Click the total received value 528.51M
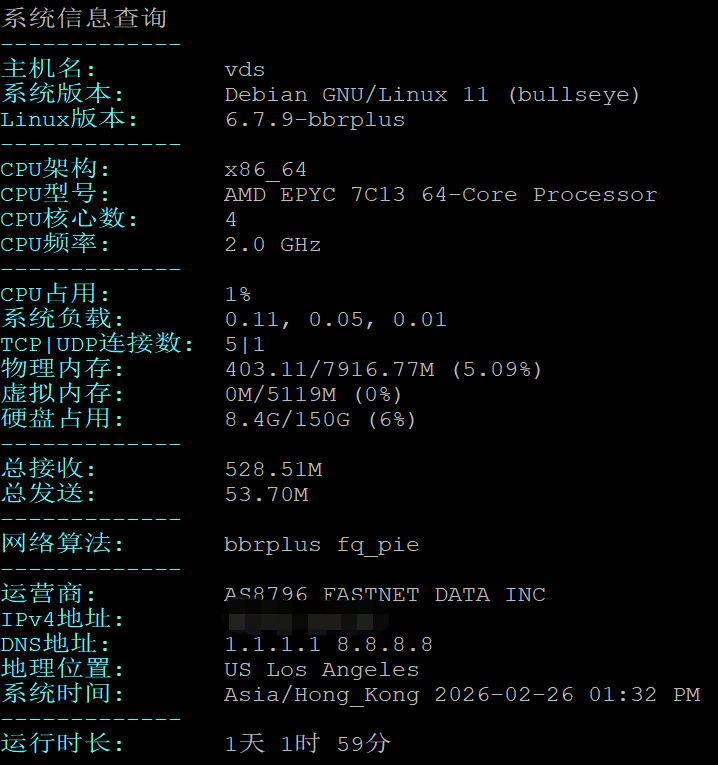 273,469
